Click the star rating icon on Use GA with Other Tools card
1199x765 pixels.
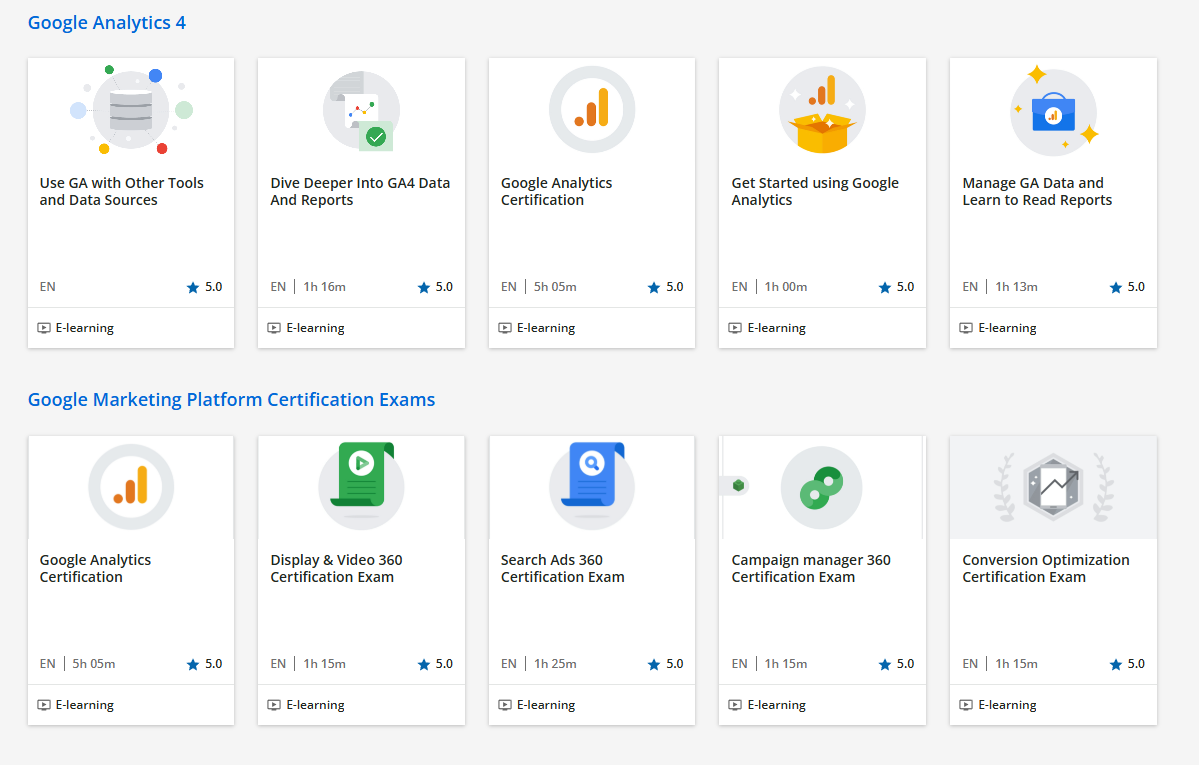click(x=193, y=288)
